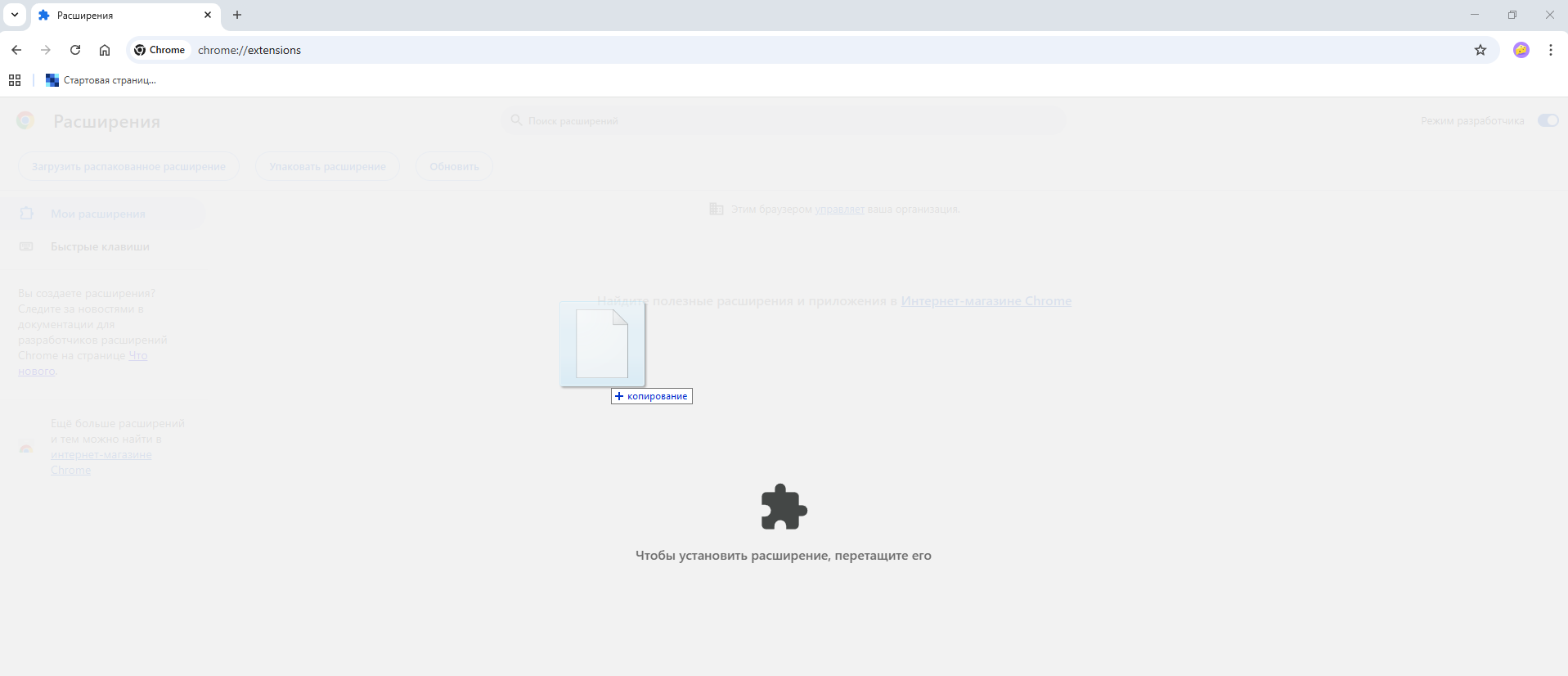The image size is (1568, 676).
Task: Open Chrome's three-dot menu
Action: click(x=1550, y=50)
